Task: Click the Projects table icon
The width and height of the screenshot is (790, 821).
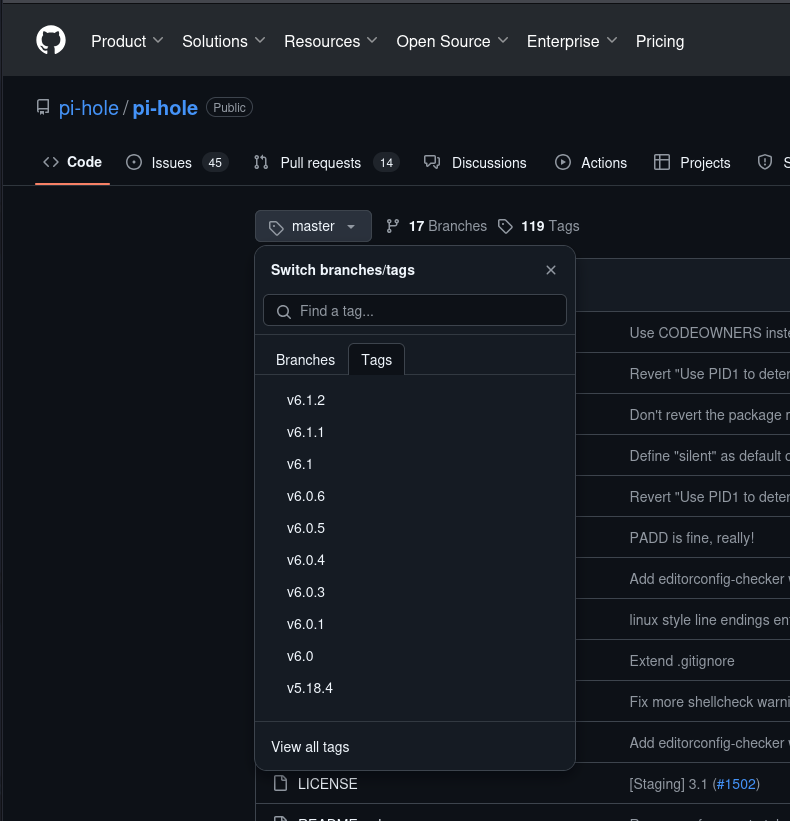Action: [x=662, y=162]
